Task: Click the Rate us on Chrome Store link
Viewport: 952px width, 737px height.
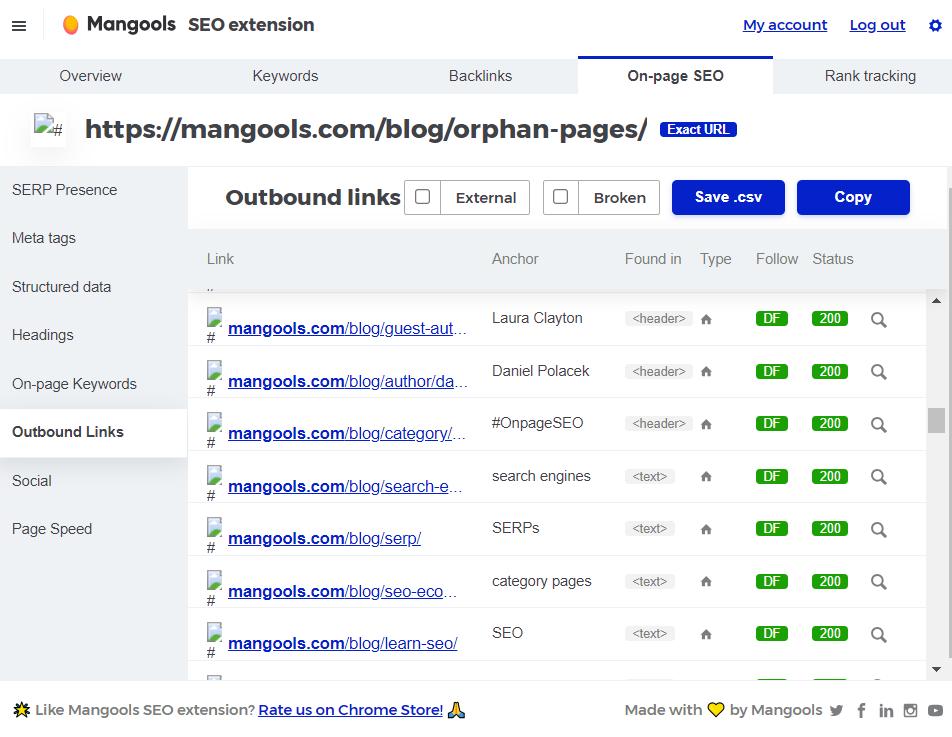Action: pyautogui.click(x=350, y=710)
